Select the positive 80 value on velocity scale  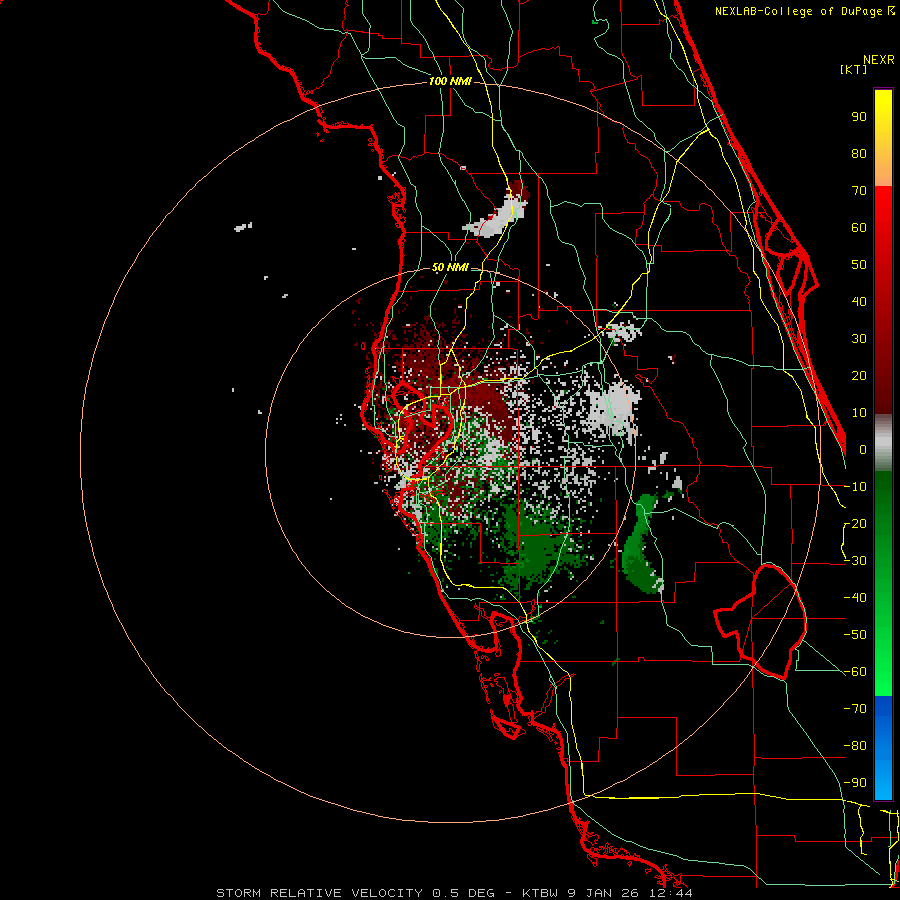pos(859,154)
